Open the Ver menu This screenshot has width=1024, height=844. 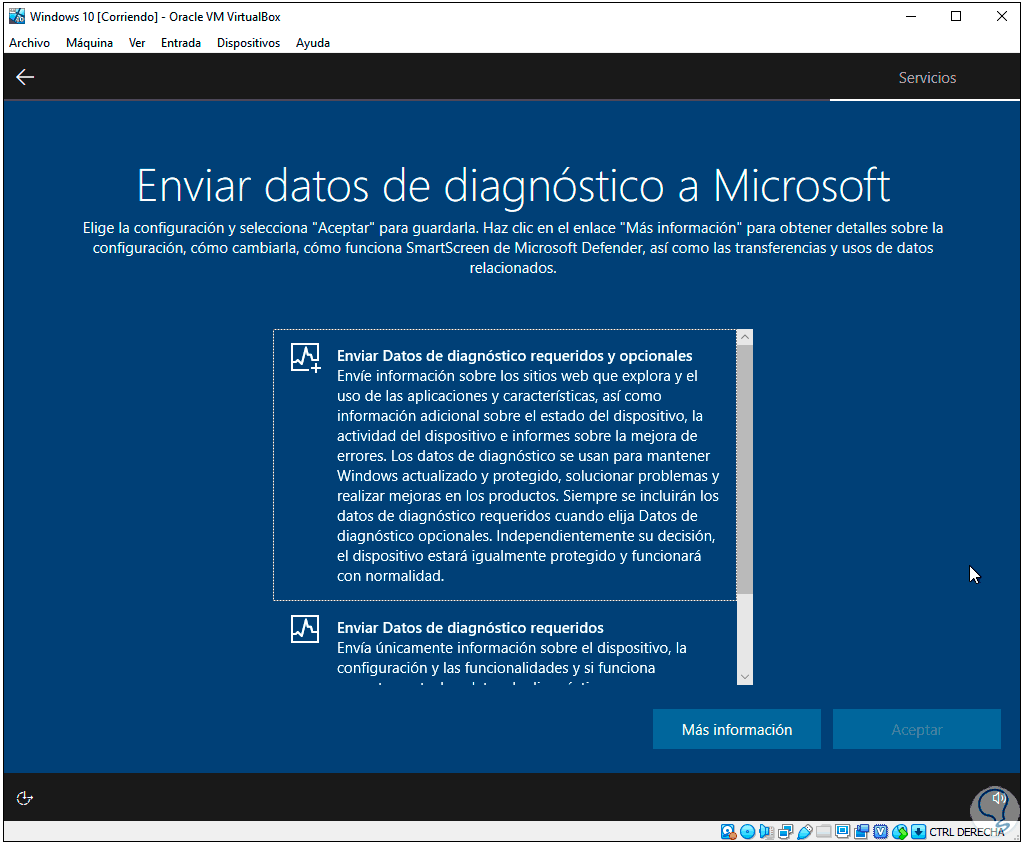pyautogui.click(x=137, y=42)
